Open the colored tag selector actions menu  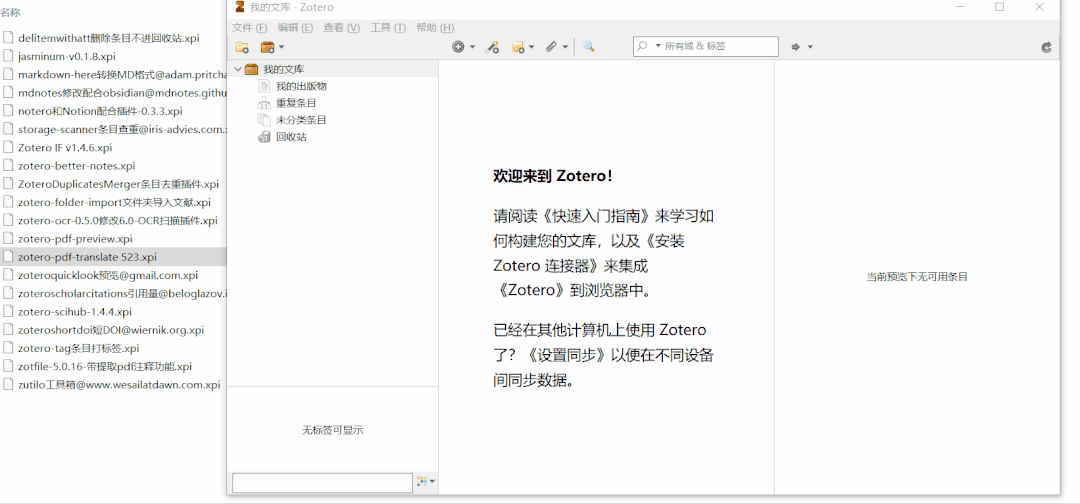point(426,482)
